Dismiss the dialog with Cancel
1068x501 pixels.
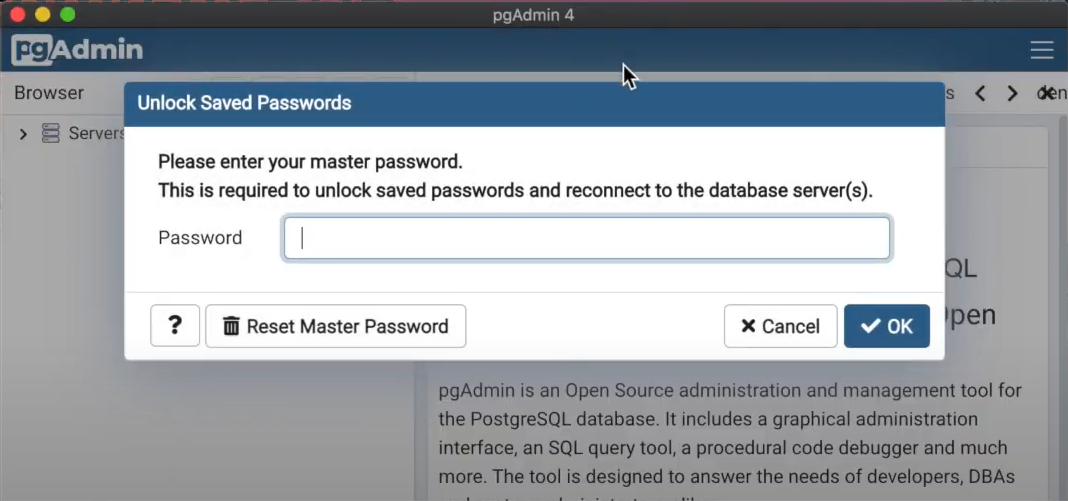pyautogui.click(x=781, y=326)
